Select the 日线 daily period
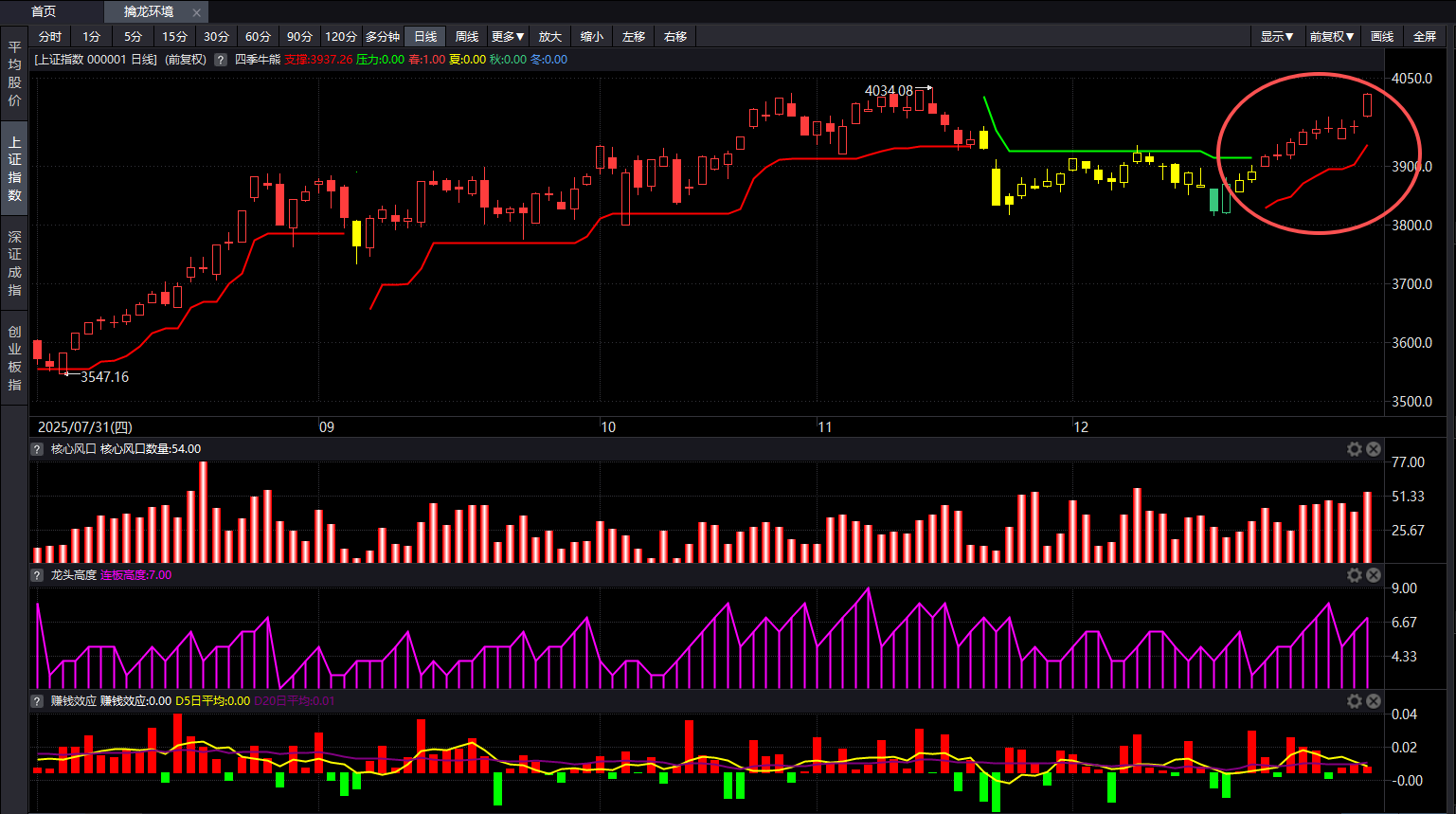Viewport: 1456px width, 814px height. pyautogui.click(x=425, y=36)
